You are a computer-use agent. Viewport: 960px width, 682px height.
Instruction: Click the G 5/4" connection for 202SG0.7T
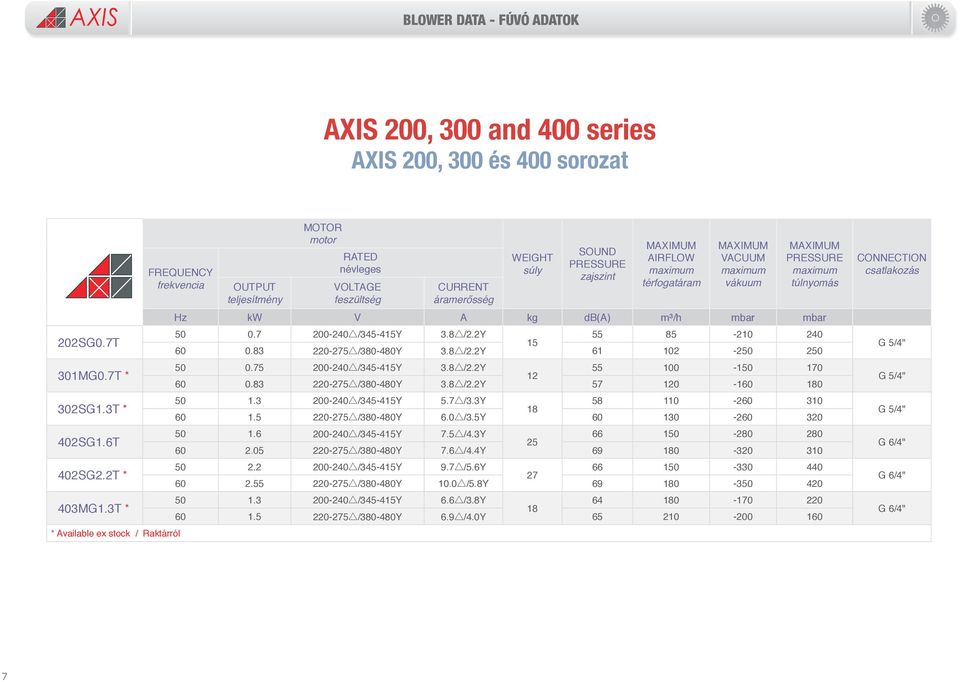tap(891, 342)
